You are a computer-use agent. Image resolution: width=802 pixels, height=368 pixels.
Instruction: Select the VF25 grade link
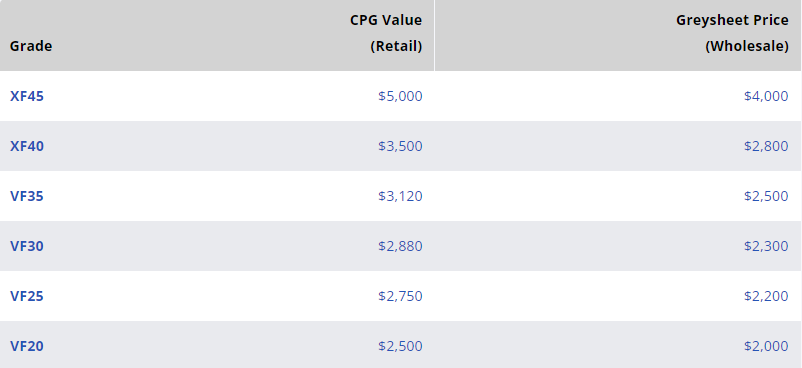point(27,296)
